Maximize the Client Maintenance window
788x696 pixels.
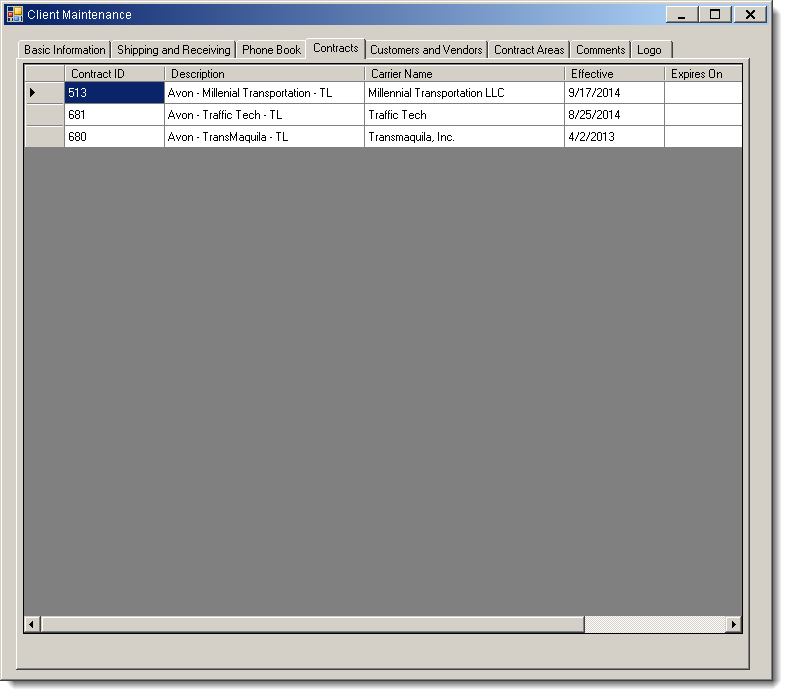click(715, 14)
